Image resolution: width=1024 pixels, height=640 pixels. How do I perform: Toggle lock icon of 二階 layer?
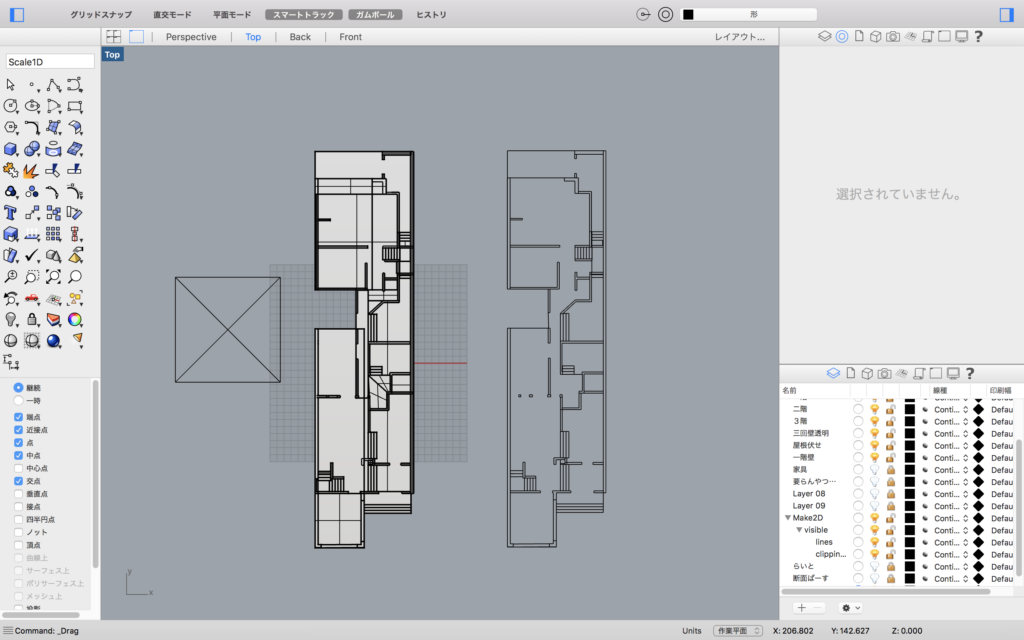point(891,409)
